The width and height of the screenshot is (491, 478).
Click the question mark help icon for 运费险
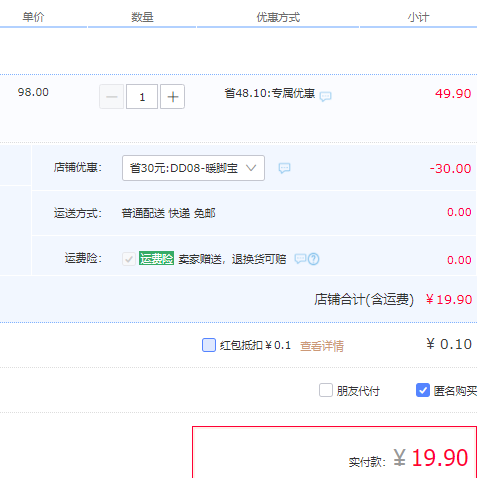tap(313, 259)
